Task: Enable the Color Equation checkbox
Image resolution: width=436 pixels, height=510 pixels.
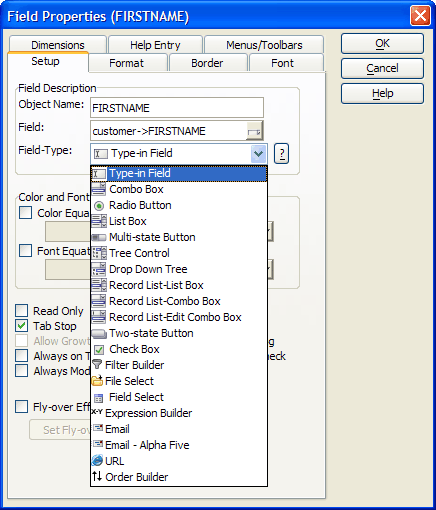Action: point(26,213)
